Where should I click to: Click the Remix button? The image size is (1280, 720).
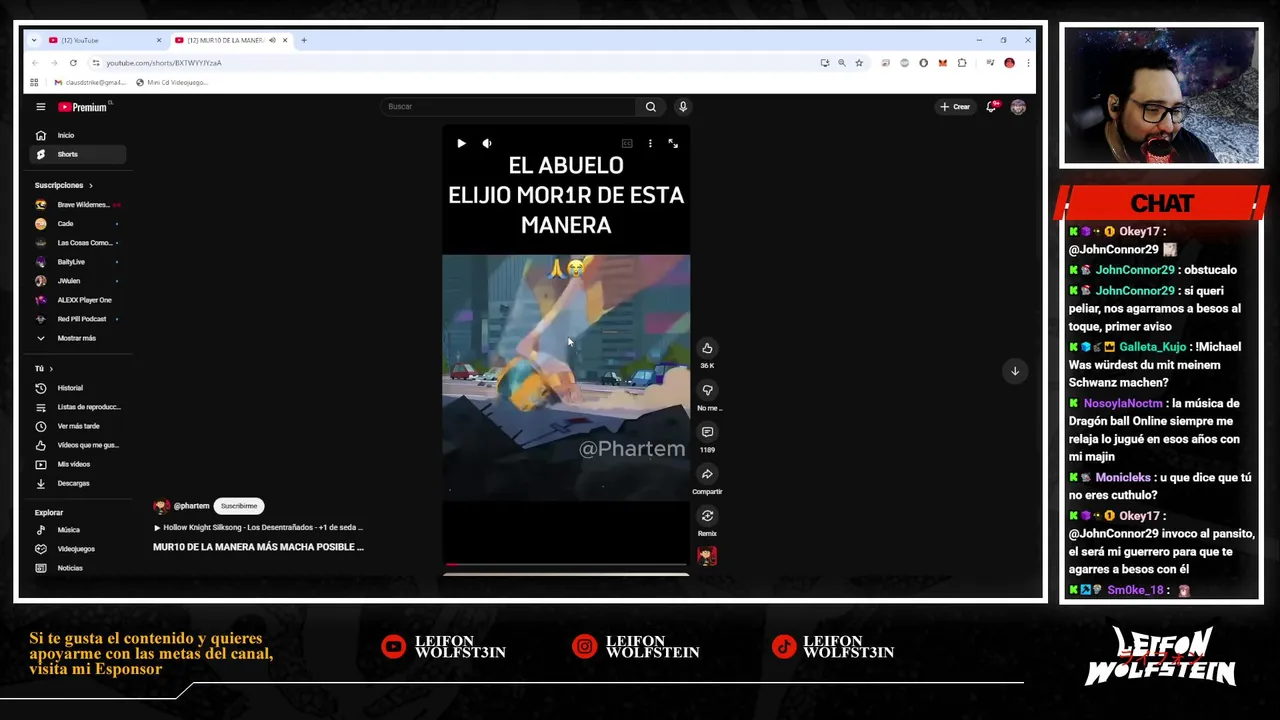coord(707,516)
